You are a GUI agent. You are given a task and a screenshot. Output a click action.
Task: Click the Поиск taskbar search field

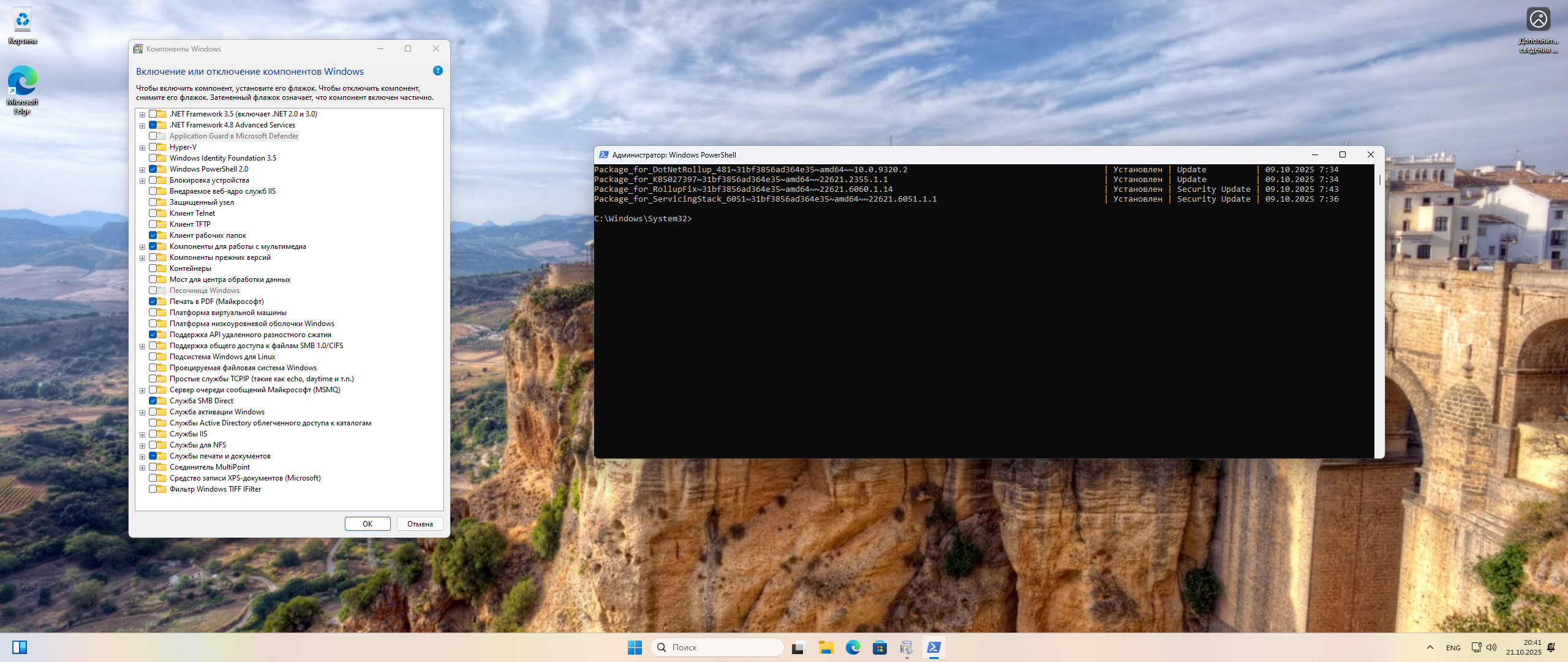coord(717,647)
